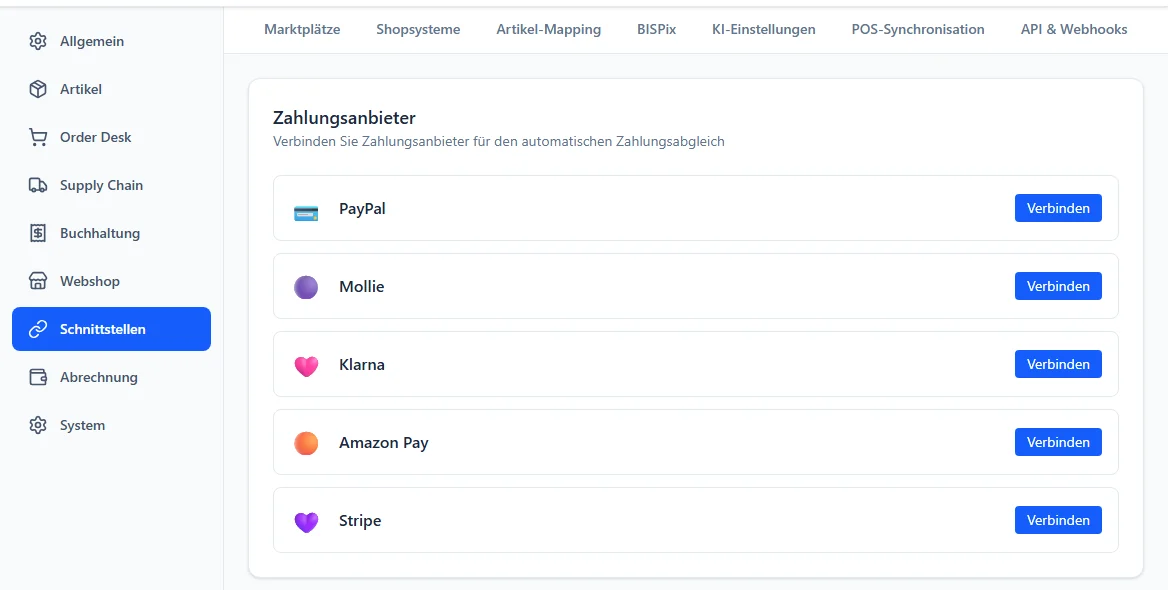The width and height of the screenshot is (1168, 590).
Task: Click the Mollie provider name
Action: [x=361, y=287]
